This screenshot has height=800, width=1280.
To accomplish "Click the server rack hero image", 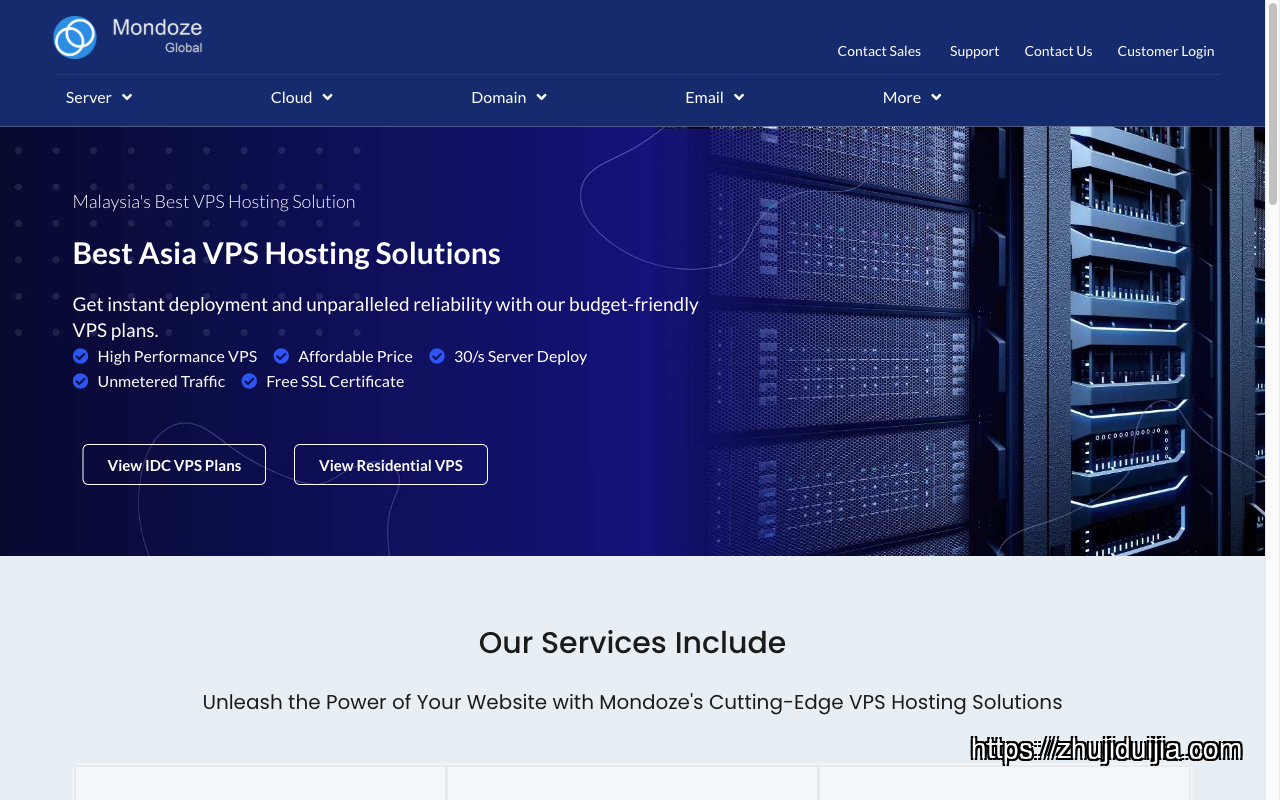I will [985, 341].
